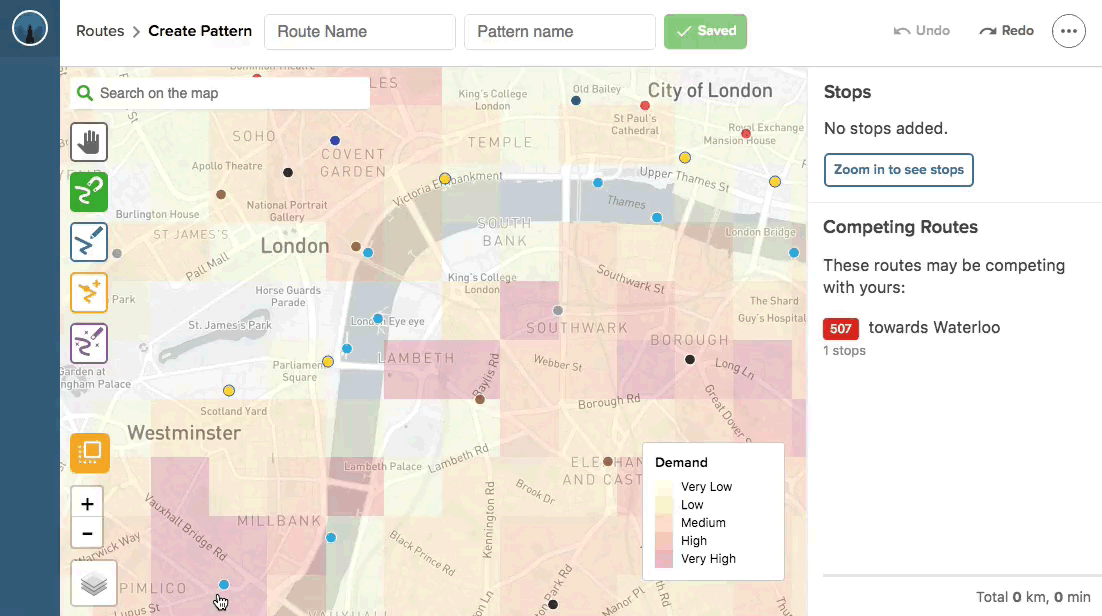The image size is (1102, 616).
Task: Click the towards Waterloo route text
Action: pyautogui.click(x=934, y=328)
